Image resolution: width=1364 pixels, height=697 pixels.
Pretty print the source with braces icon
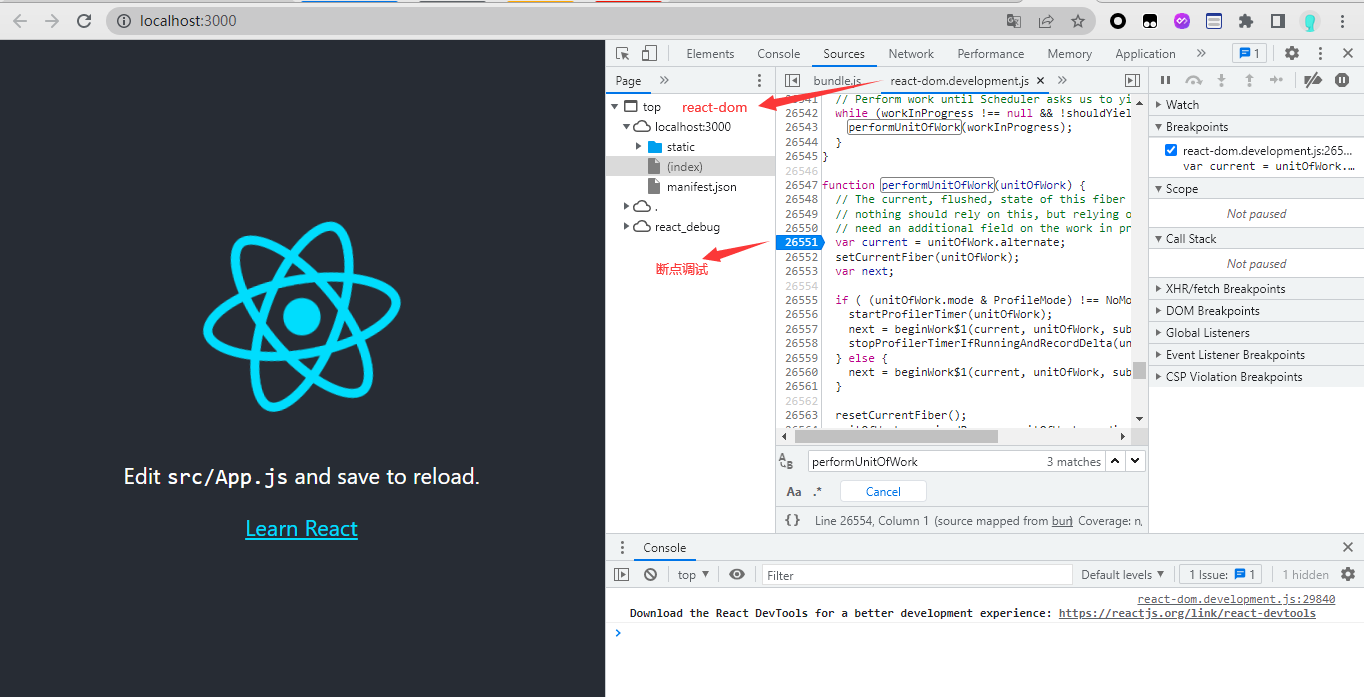792,520
